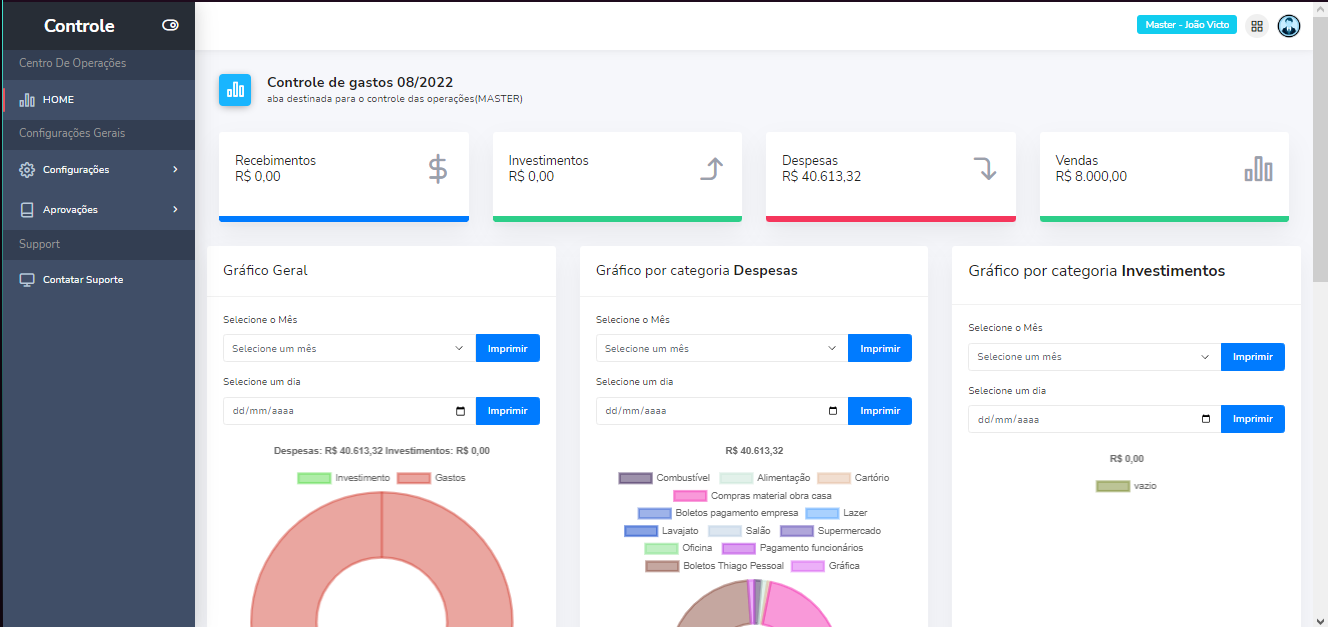Image resolution: width=1328 pixels, height=627 pixels.
Task: Toggle the Alimentação legend swatch
Action: click(736, 478)
